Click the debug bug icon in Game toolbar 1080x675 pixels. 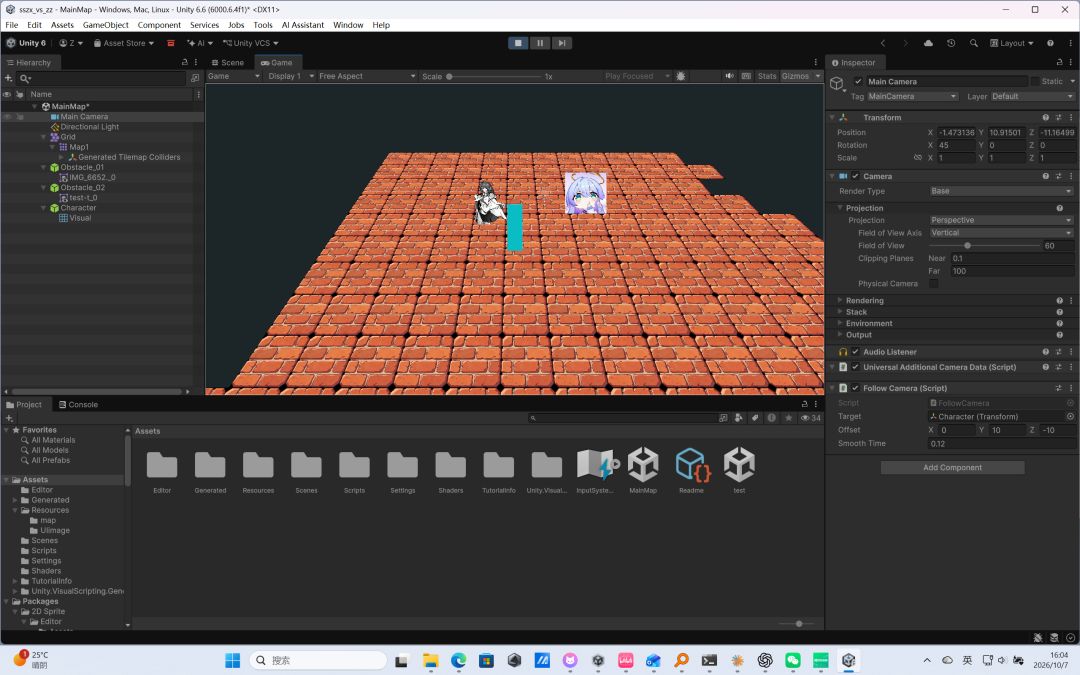(x=681, y=76)
